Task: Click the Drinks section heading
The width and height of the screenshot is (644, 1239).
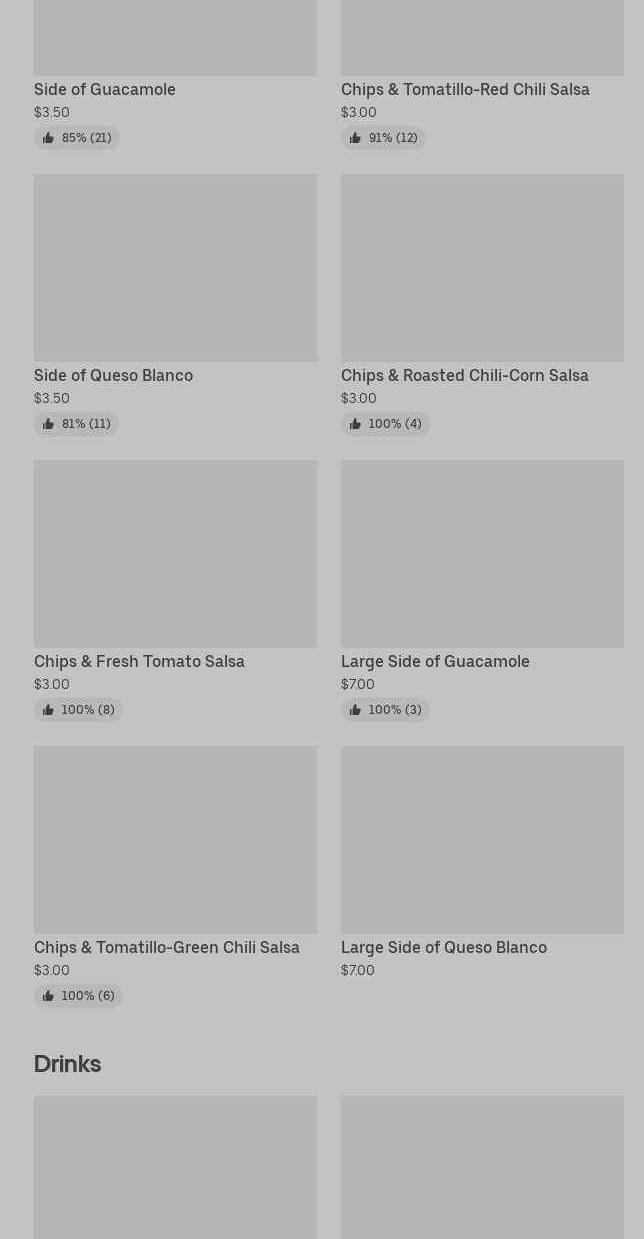Action: [67, 1064]
